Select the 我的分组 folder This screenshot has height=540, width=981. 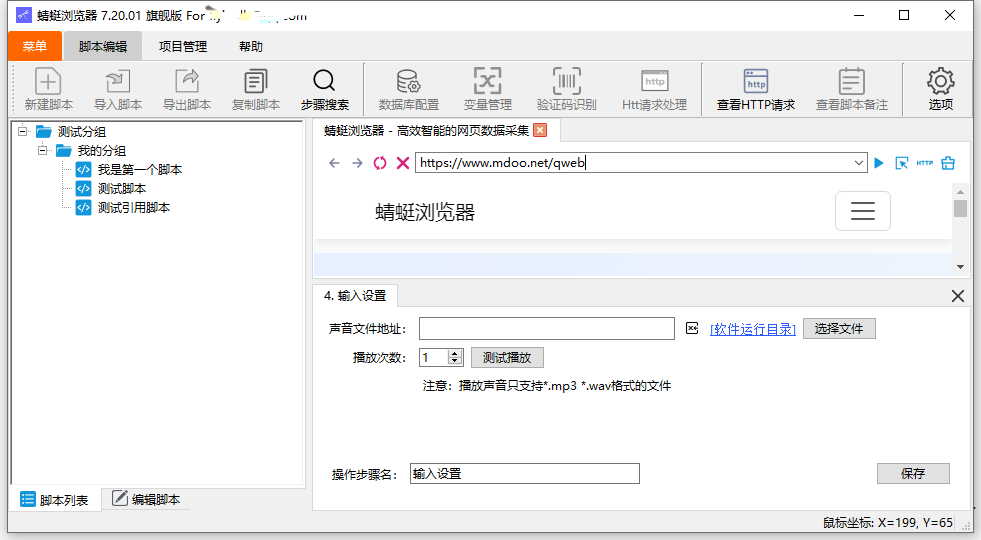pos(101,150)
